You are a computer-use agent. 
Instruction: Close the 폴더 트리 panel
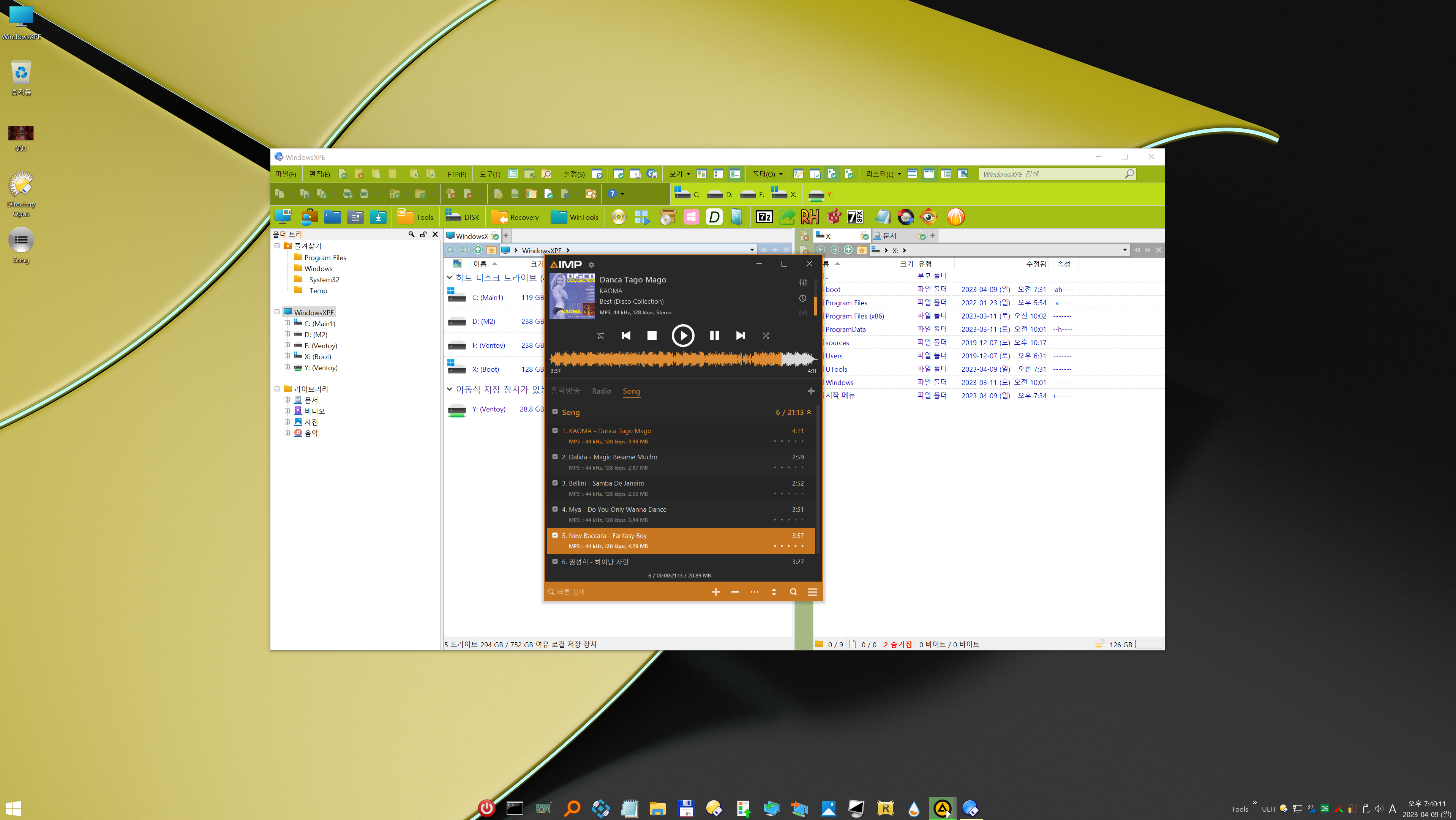pyautogui.click(x=435, y=234)
